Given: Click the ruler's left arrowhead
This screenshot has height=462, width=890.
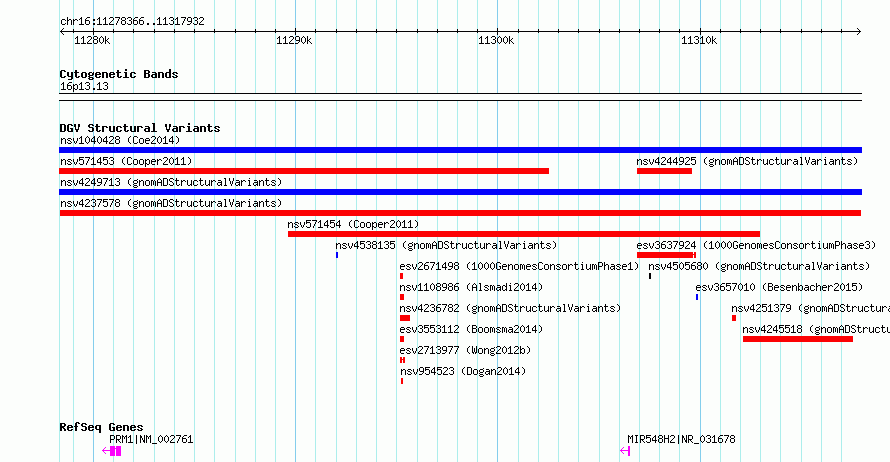Looking at the screenshot, I should click(x=62, y=32).
